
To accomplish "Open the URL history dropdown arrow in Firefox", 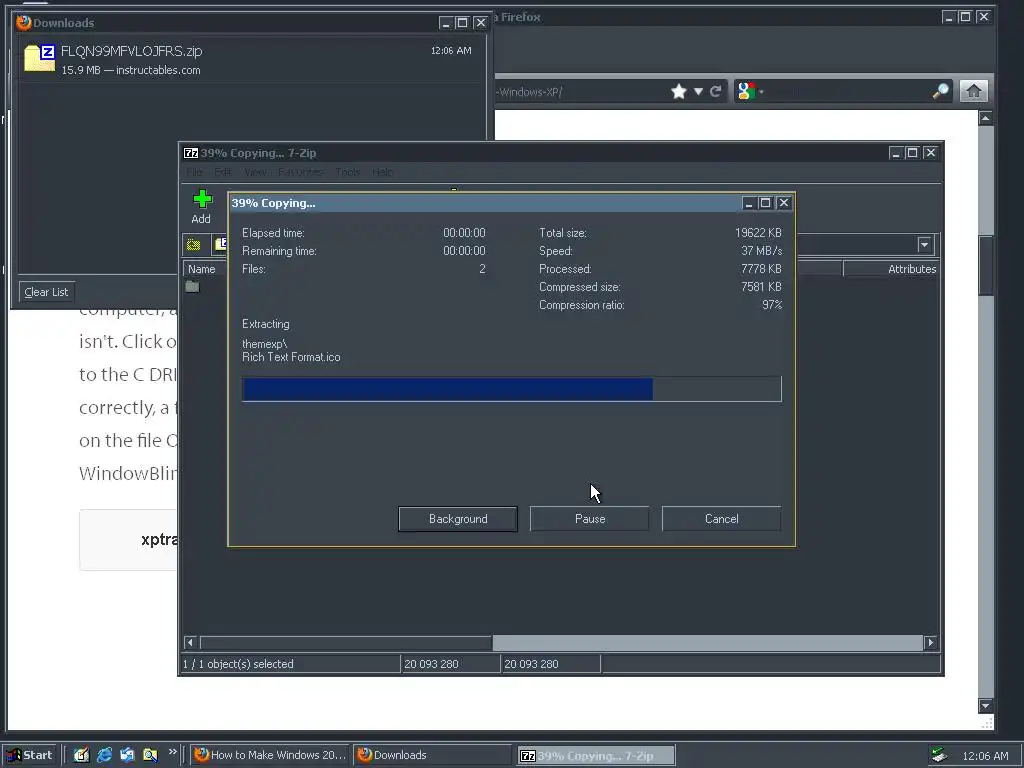I will [698, 91].
